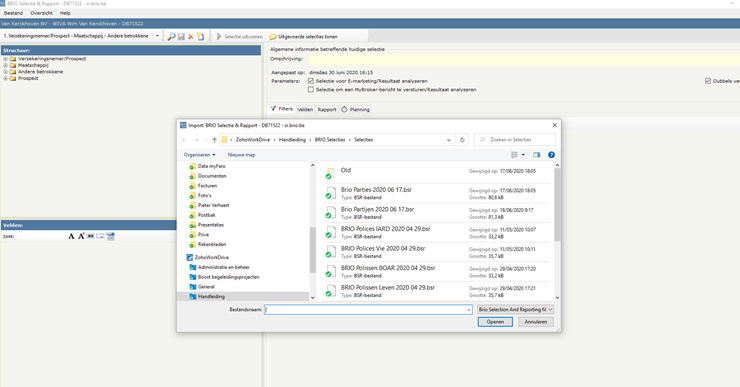Toggle the preview pane icon in dialog
This screenshot has width=740, height=387.
coord(537,155)
